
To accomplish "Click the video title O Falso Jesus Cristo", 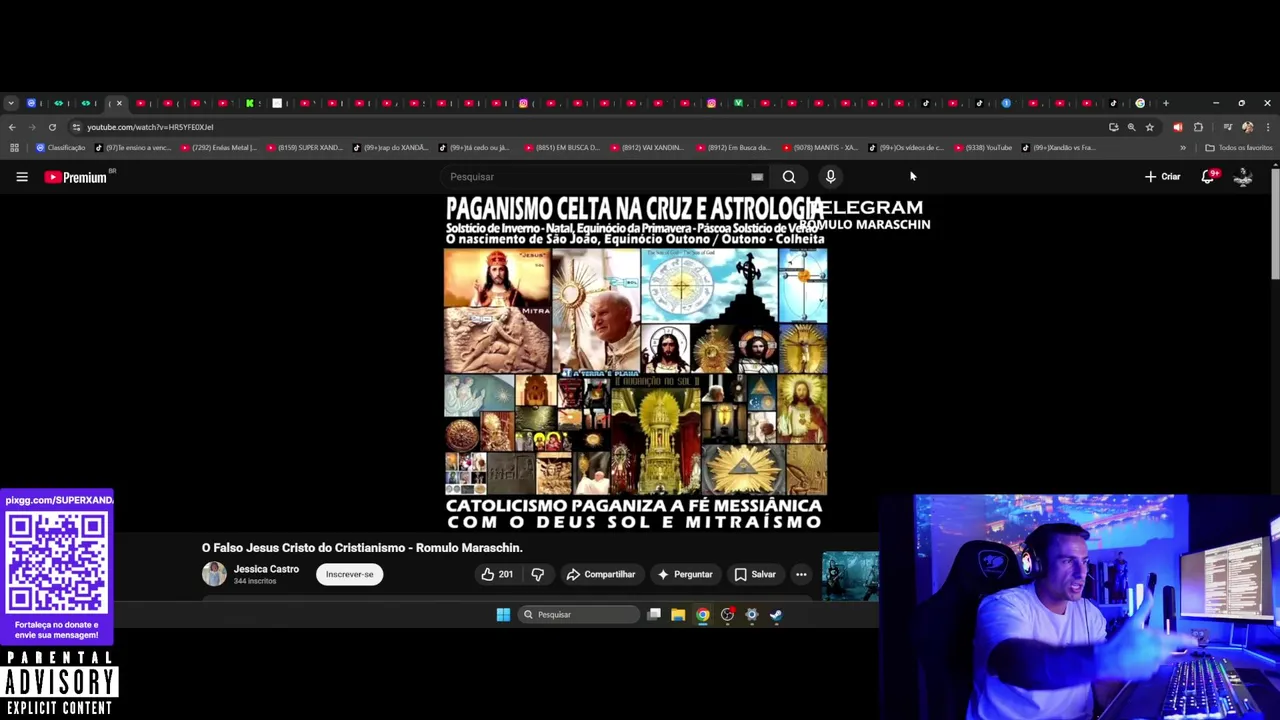I will 362,548.
